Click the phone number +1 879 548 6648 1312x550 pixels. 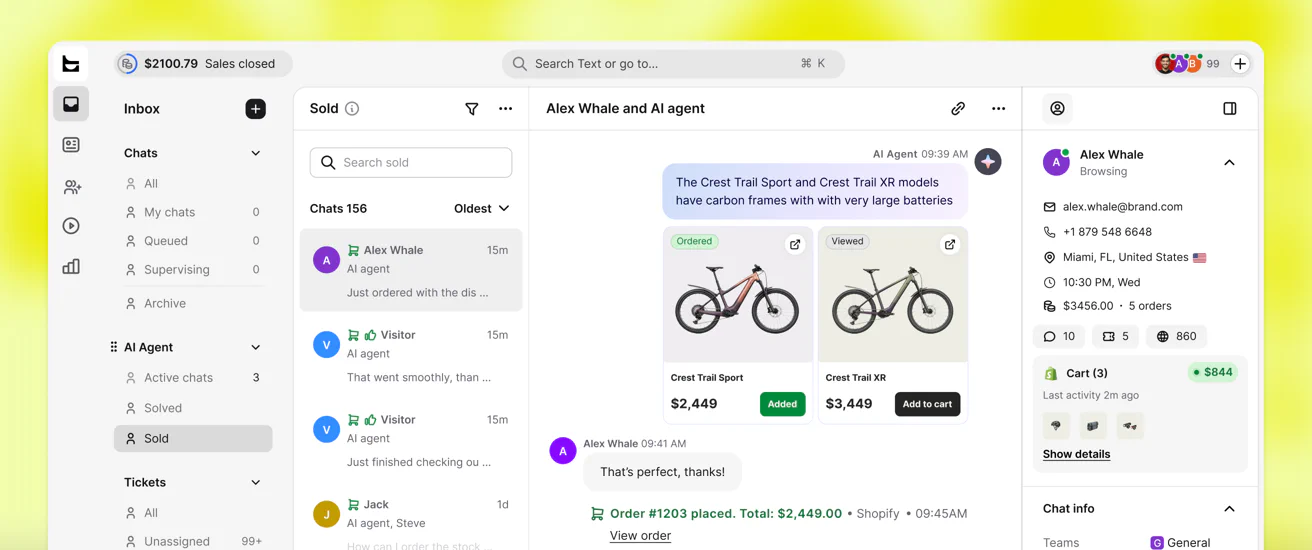[1107, 232]
